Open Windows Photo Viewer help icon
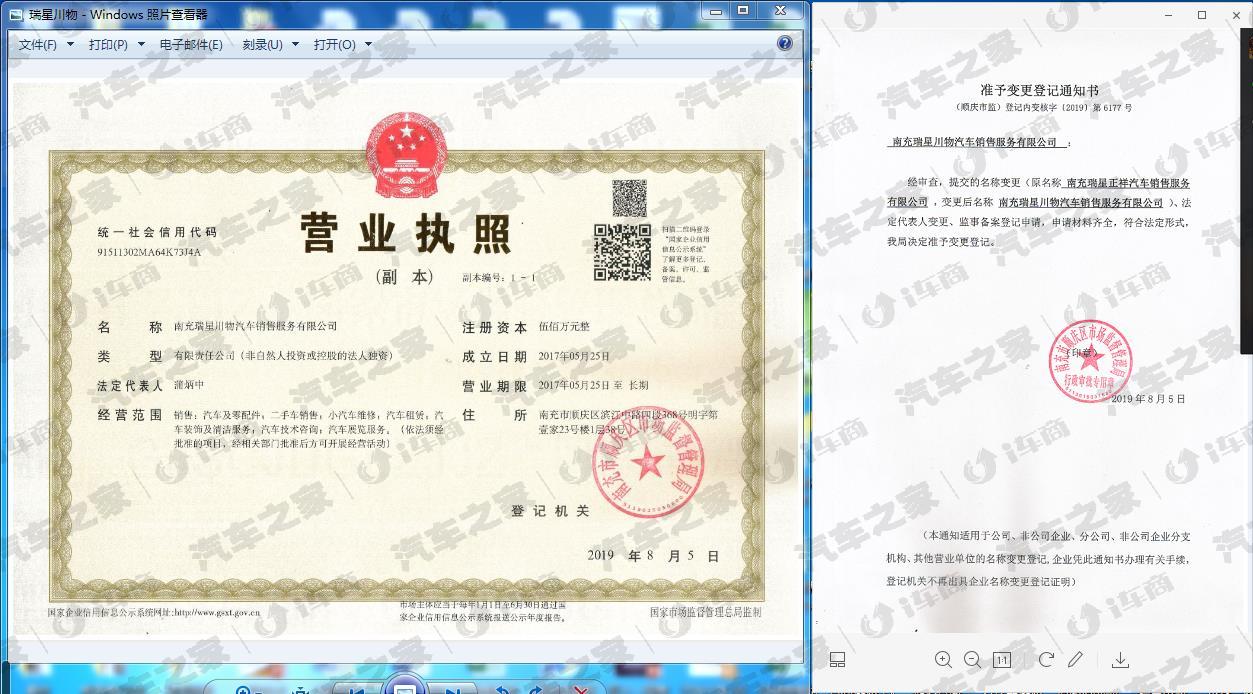 785,43
